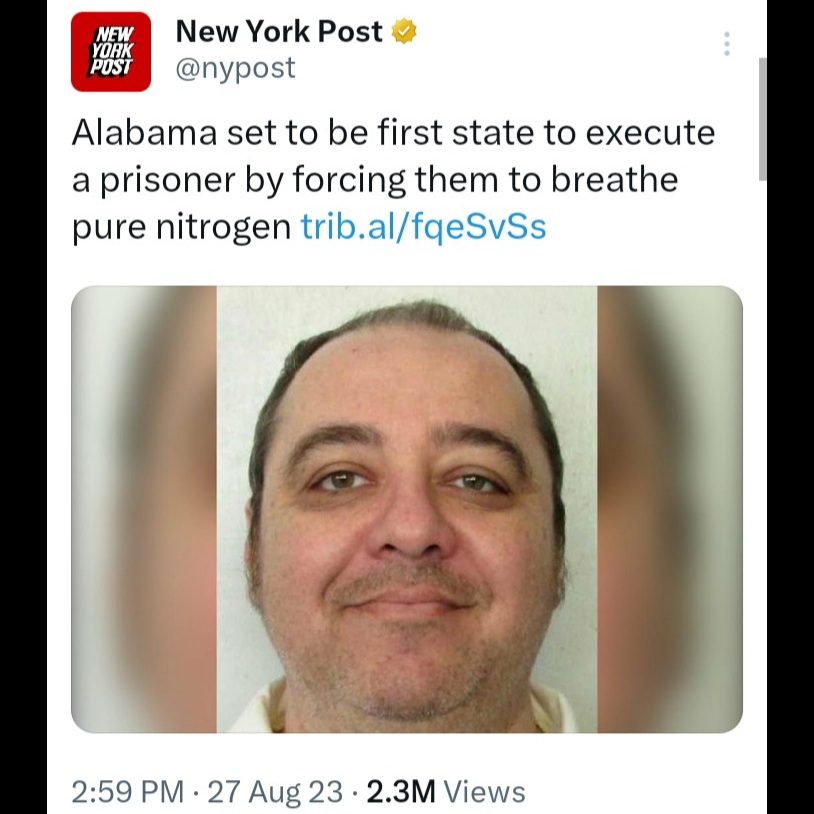Open the man's photo in the tweet
This screenshot has width=814, height=814.
coord(406,509)
